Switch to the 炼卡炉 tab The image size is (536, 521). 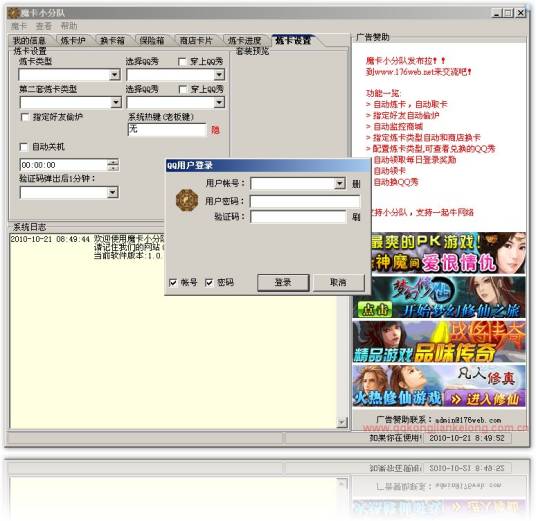point(73,41)
